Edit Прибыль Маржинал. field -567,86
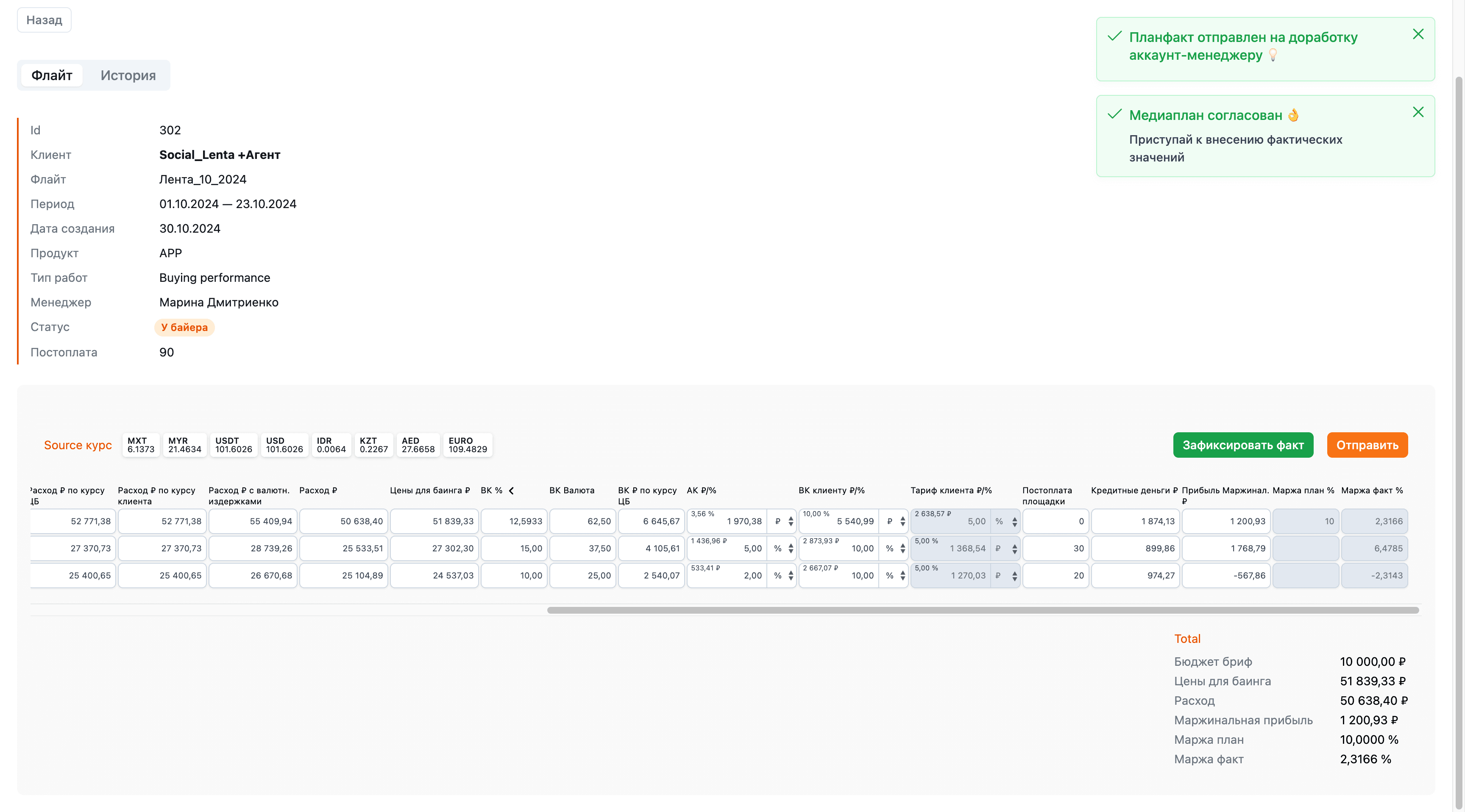Screen dimensions: 1465x812 click(1226, 576)
